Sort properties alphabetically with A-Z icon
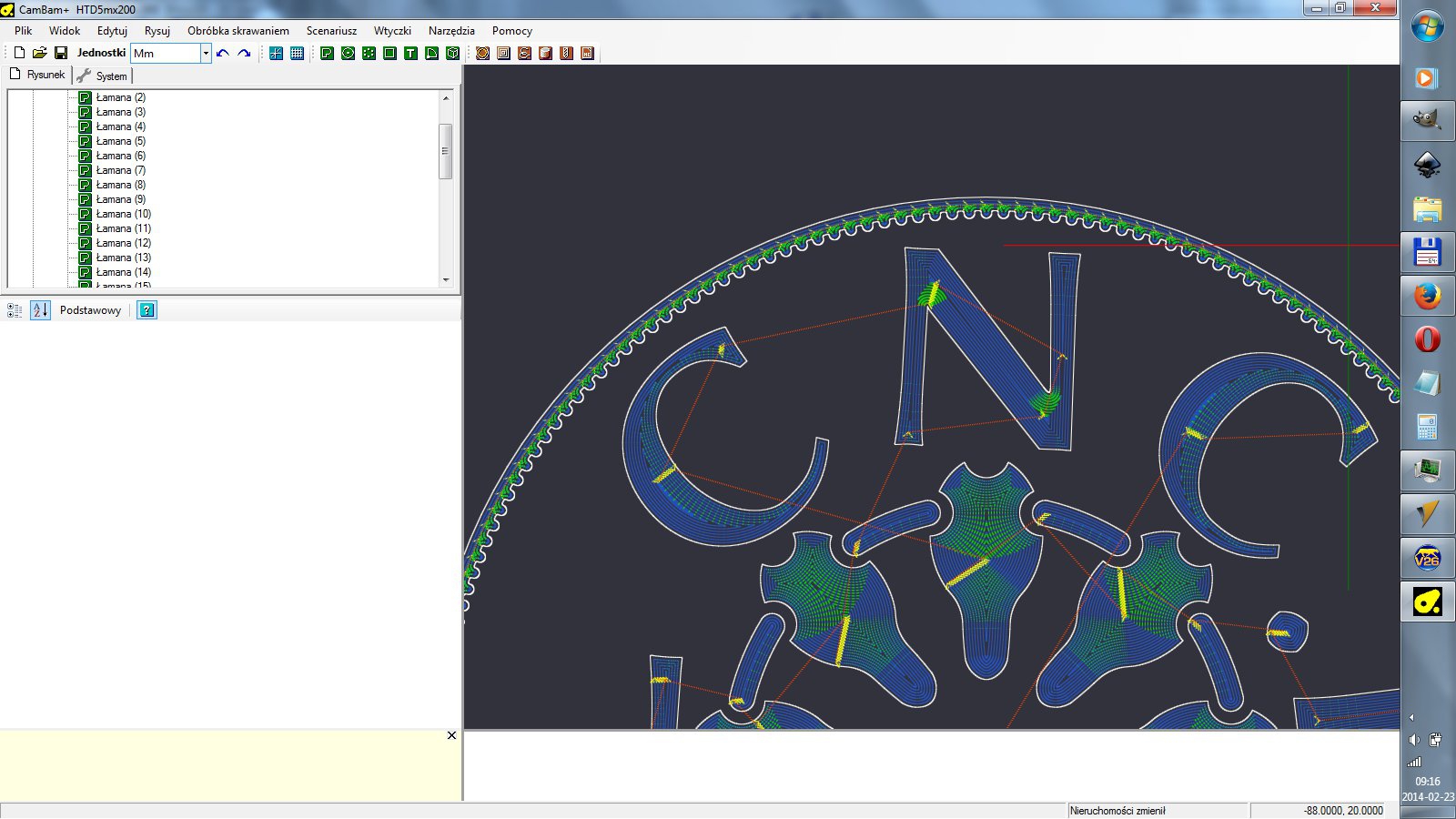Image resolution: width=1456 pixels, height=819 pixels. point(40,310)
